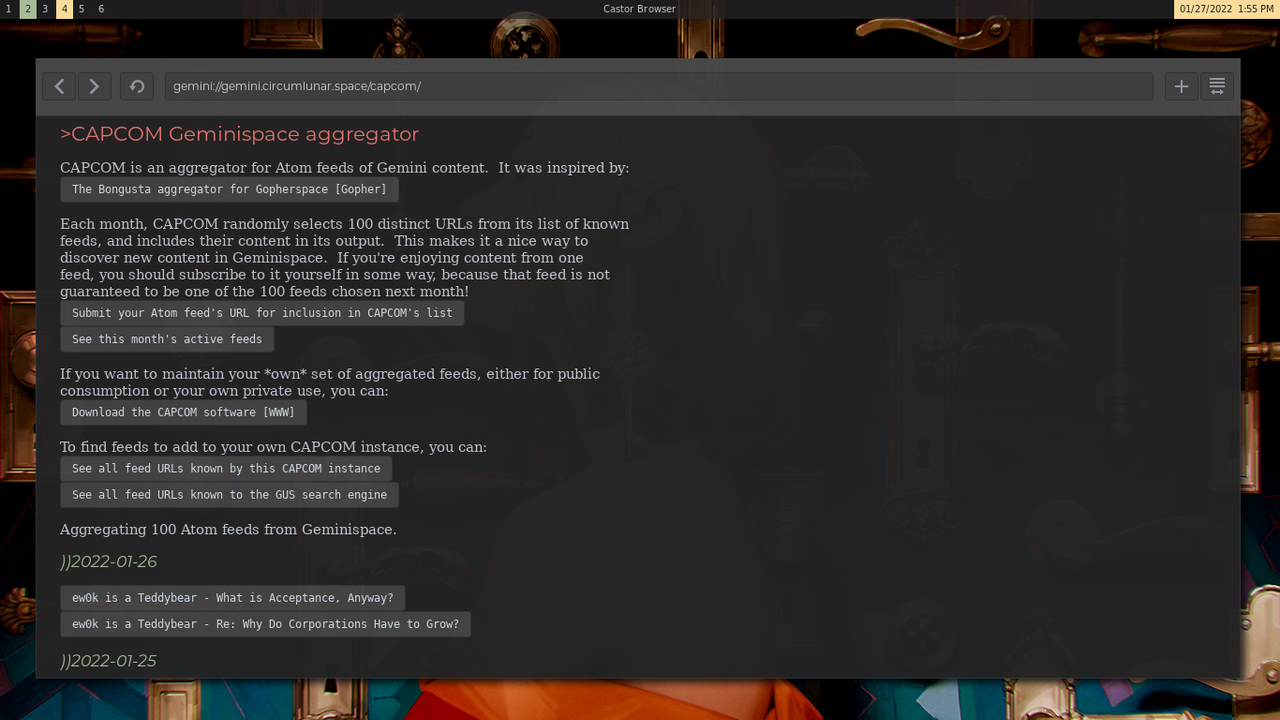Click text Aggregating 100 Atom feeds from Geminispace
This screenshot has width=1280, height=720.
click(x=228, y=530)
